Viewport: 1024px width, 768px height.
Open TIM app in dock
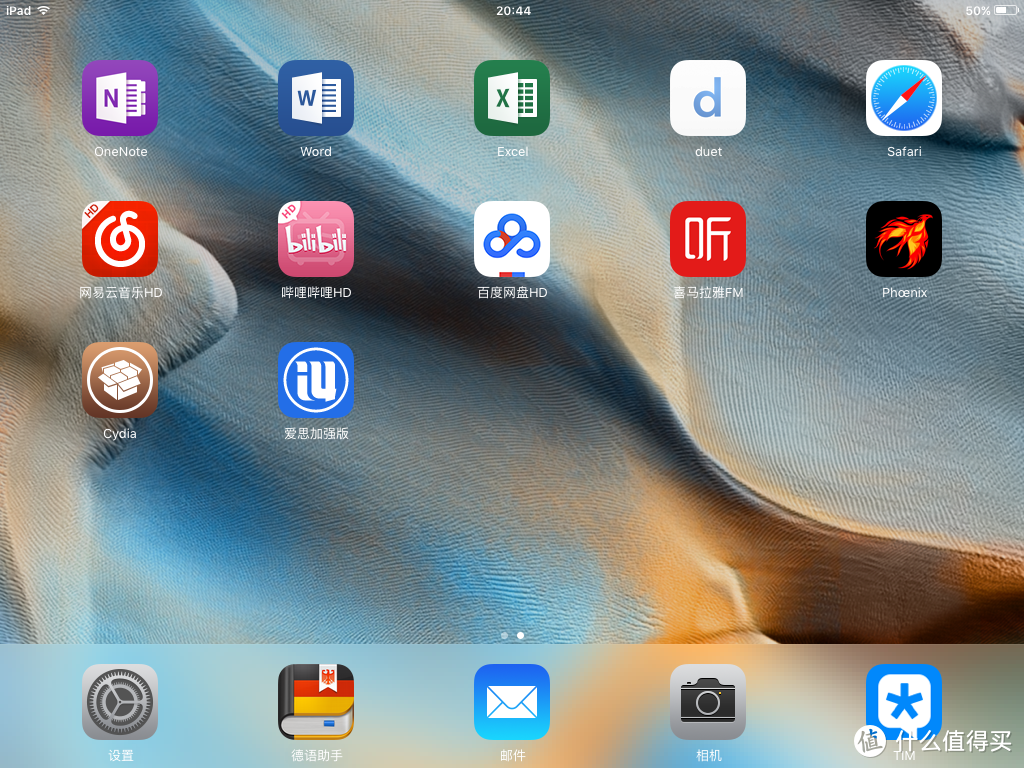(904, 702)
